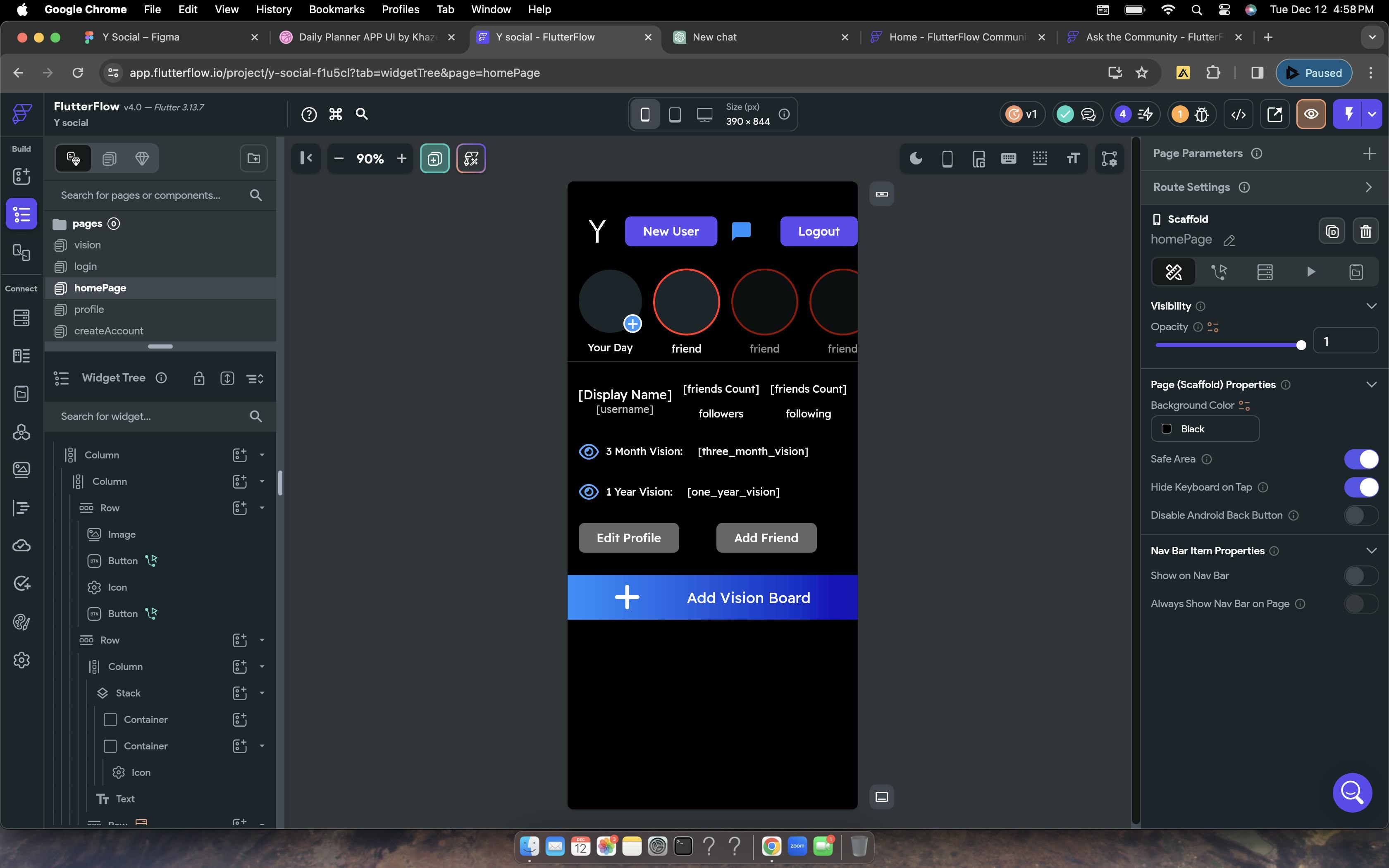Open Theme Settings in left sidebar
This screenshot has width=1389, height=868.
click(21, 622)
